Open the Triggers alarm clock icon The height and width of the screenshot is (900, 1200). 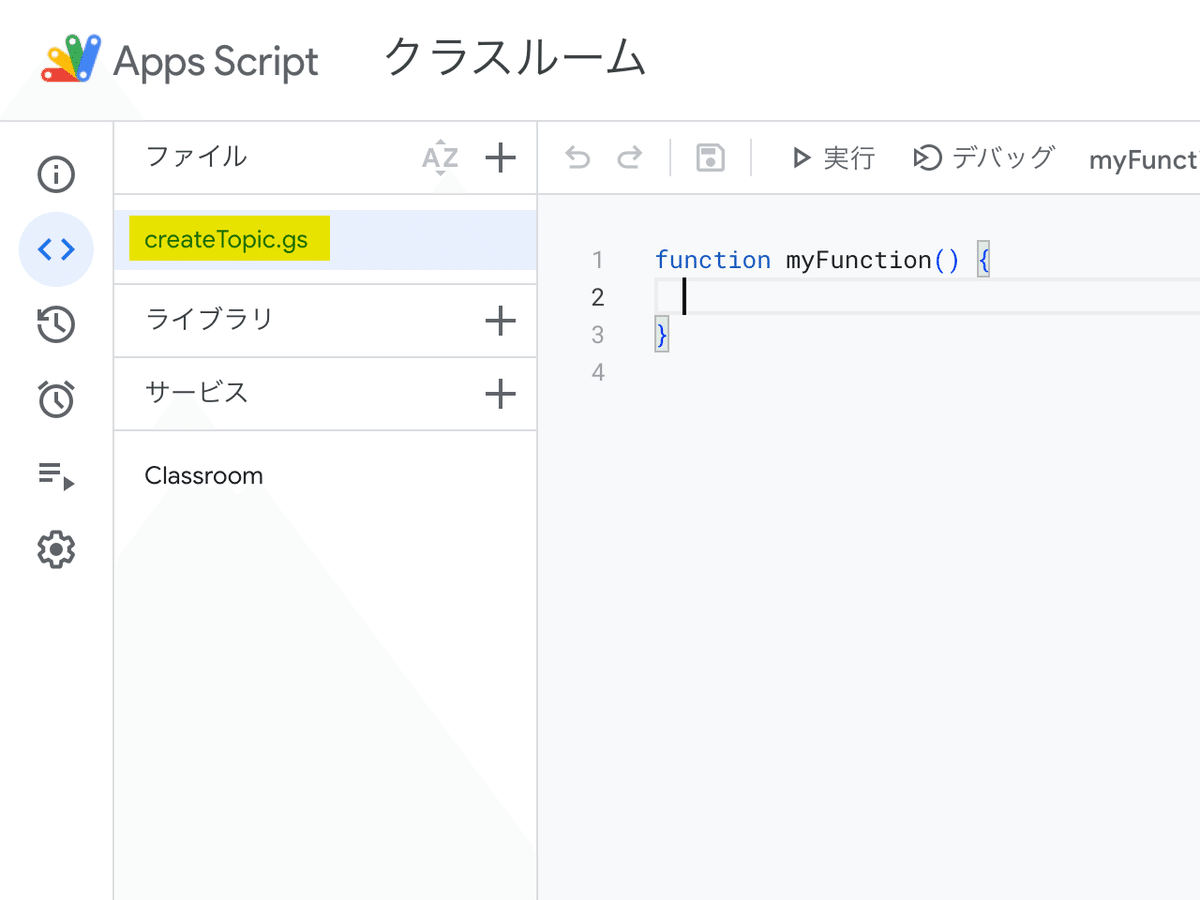coord(56,399)
